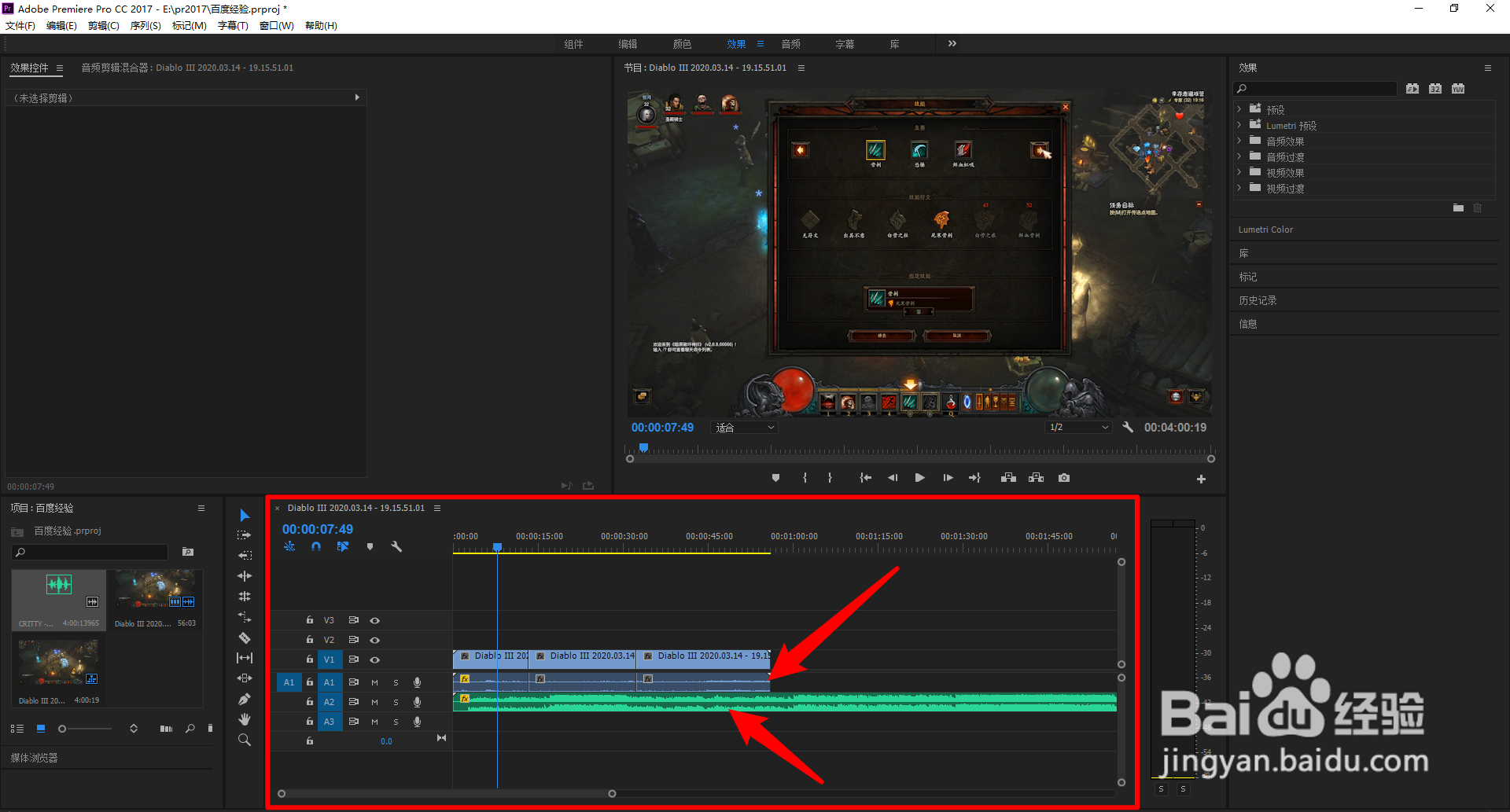Click Mark Out in program monitor
Viewport: 1510px width, 812px height.
pos(830,478)
